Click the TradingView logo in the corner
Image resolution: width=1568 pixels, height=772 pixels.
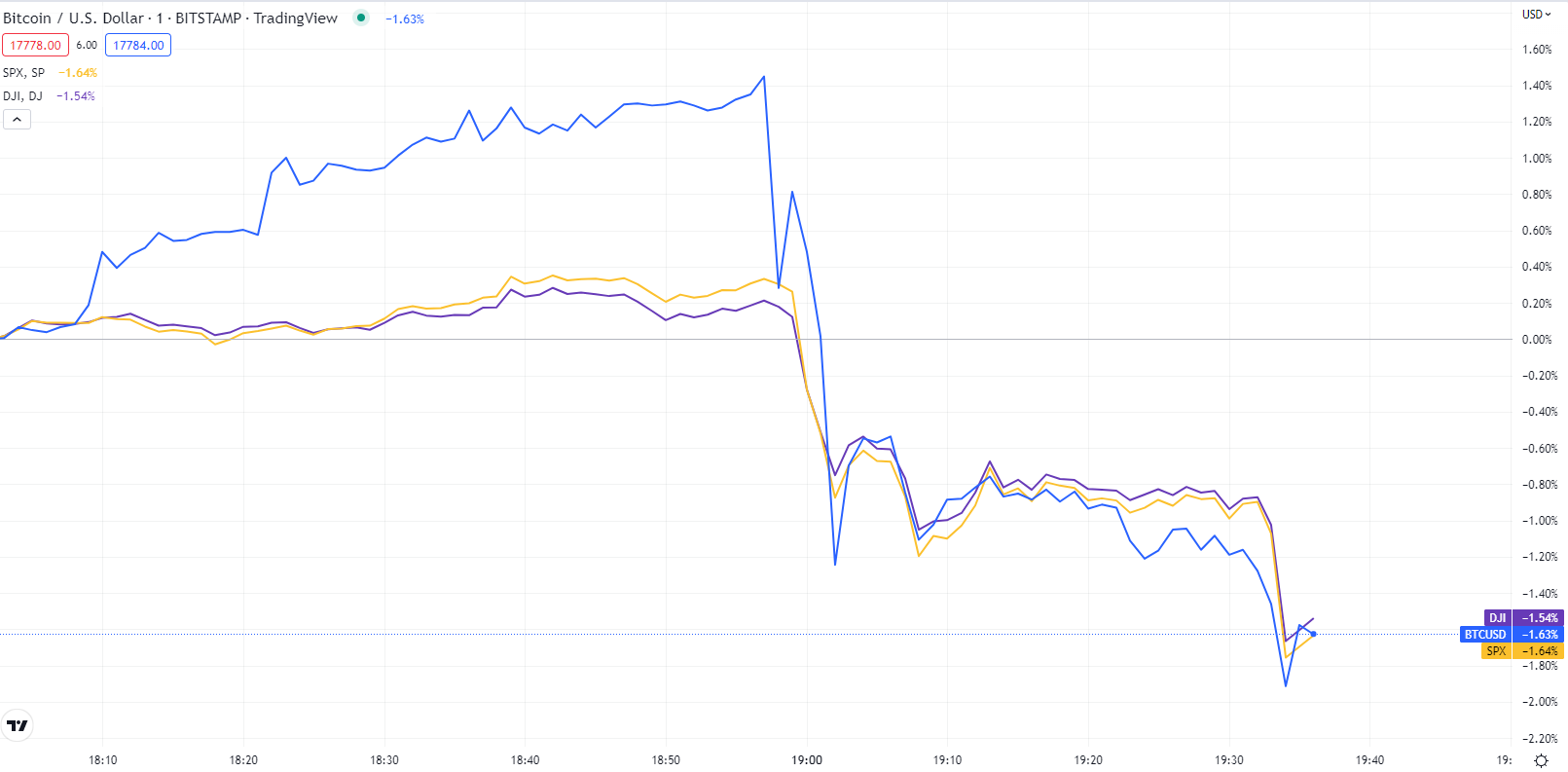click(18, 725)
